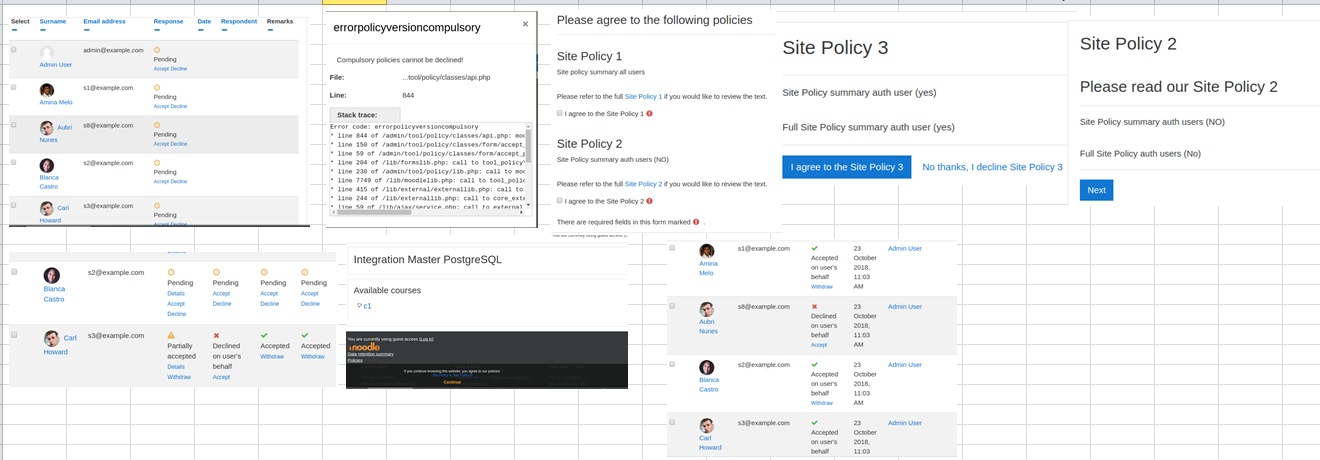Check 'I agree to the Site Policy 1'
The image size is (1320, 460).
pos(560,114)
